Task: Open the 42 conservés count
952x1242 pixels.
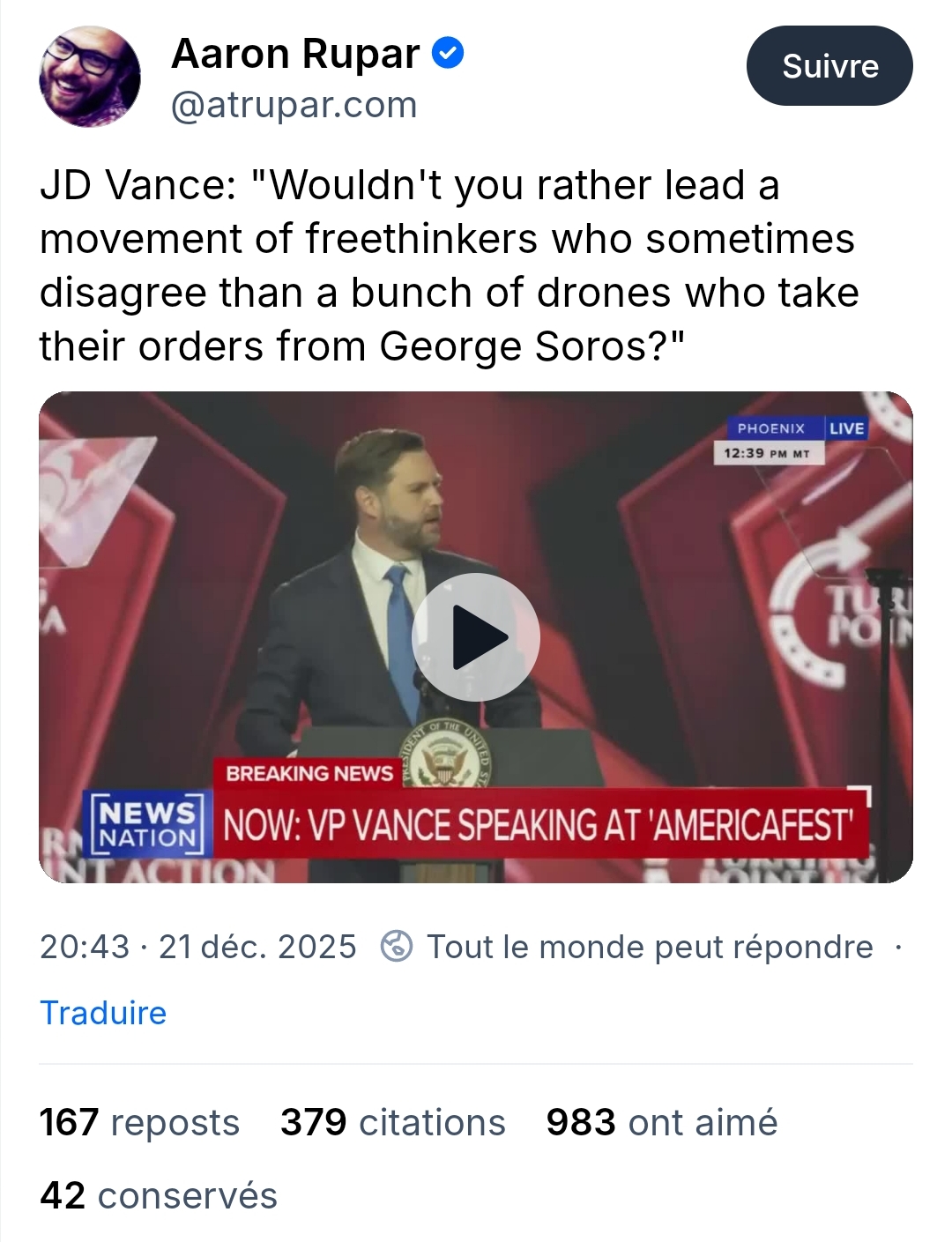Action: 159,1195
